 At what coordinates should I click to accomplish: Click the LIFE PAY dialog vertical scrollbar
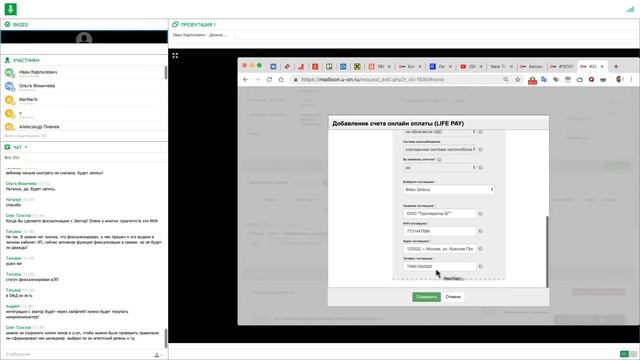[x=547, y=251]
